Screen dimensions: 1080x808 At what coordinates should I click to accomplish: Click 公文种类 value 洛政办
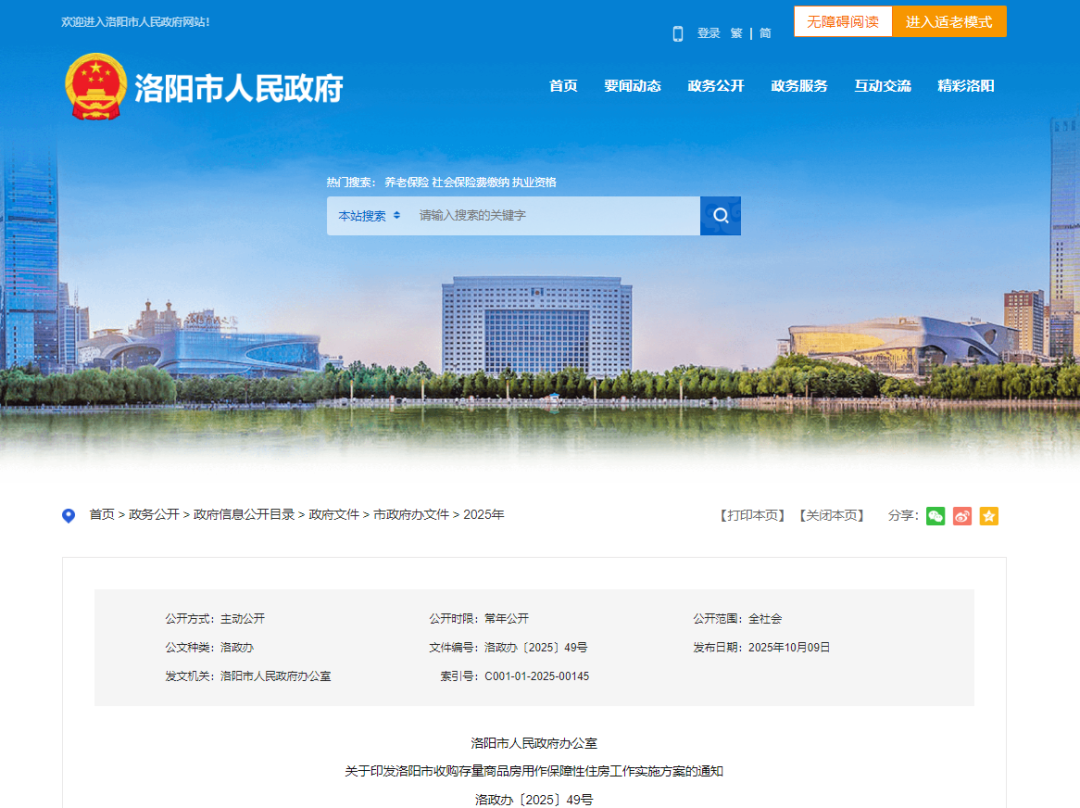click(x=237, y=648)
